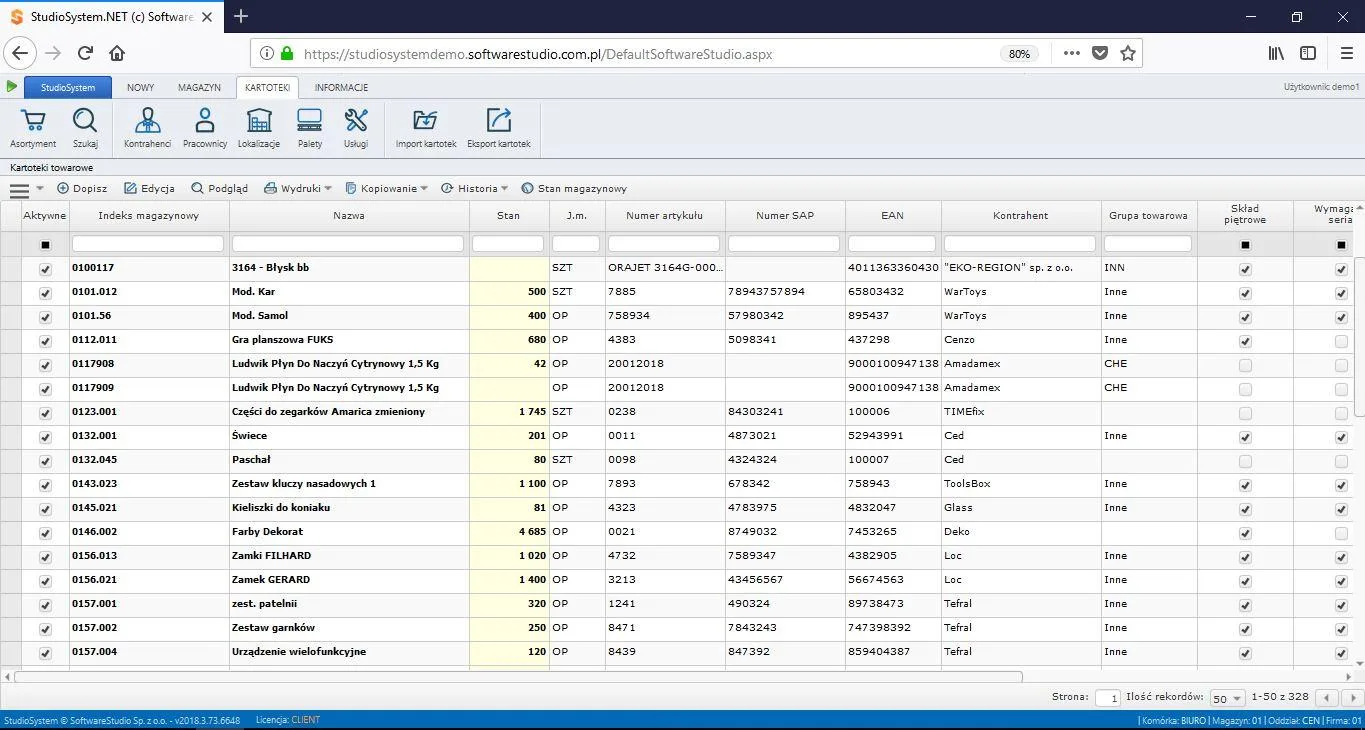
Task: Open the Pracownicy employees icon
Action: coord(205,129)
